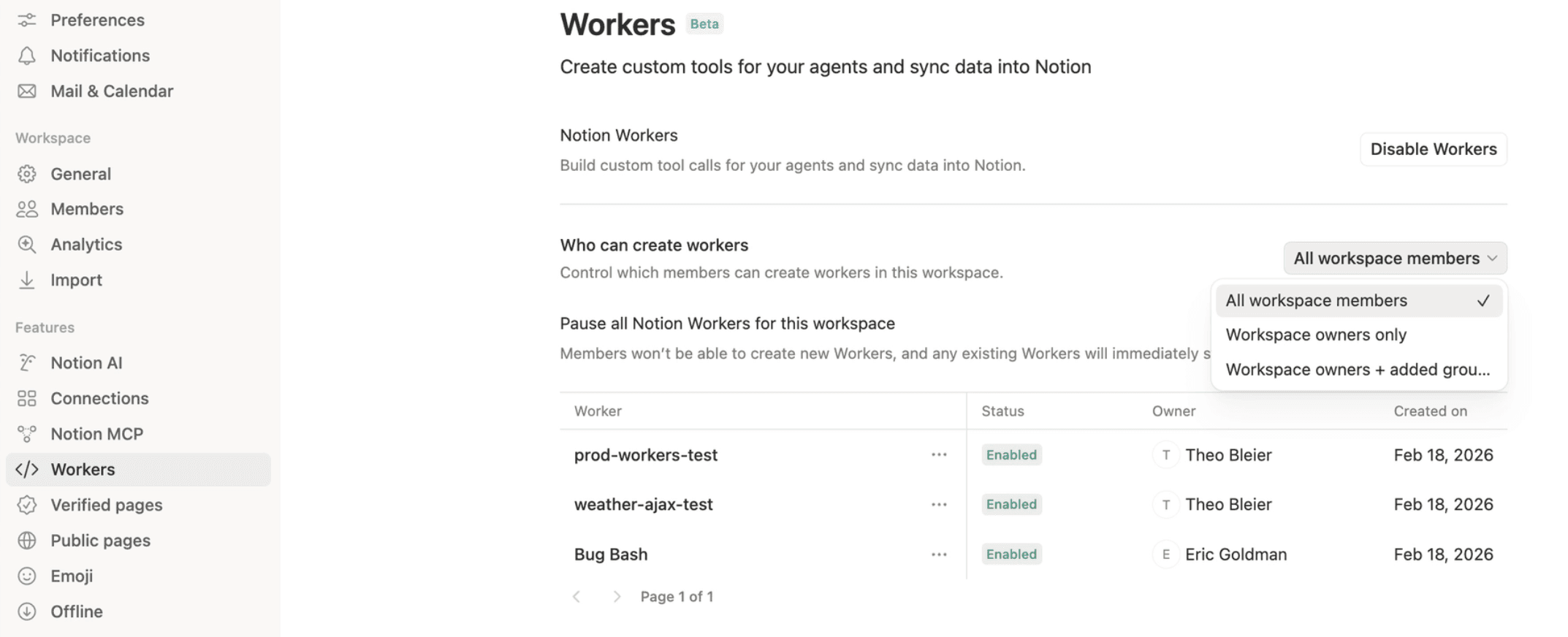Open Verified pages settings
This screenshot has height=637, width=1568.
(x=138, y=505)
